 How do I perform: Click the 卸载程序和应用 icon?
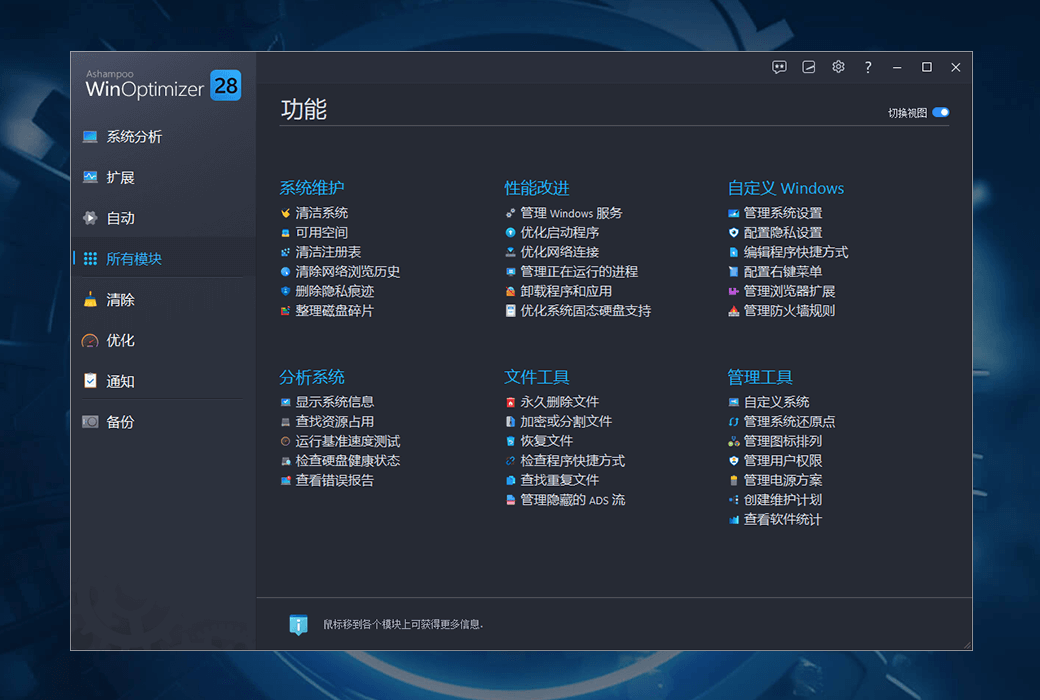coord(510,291)
